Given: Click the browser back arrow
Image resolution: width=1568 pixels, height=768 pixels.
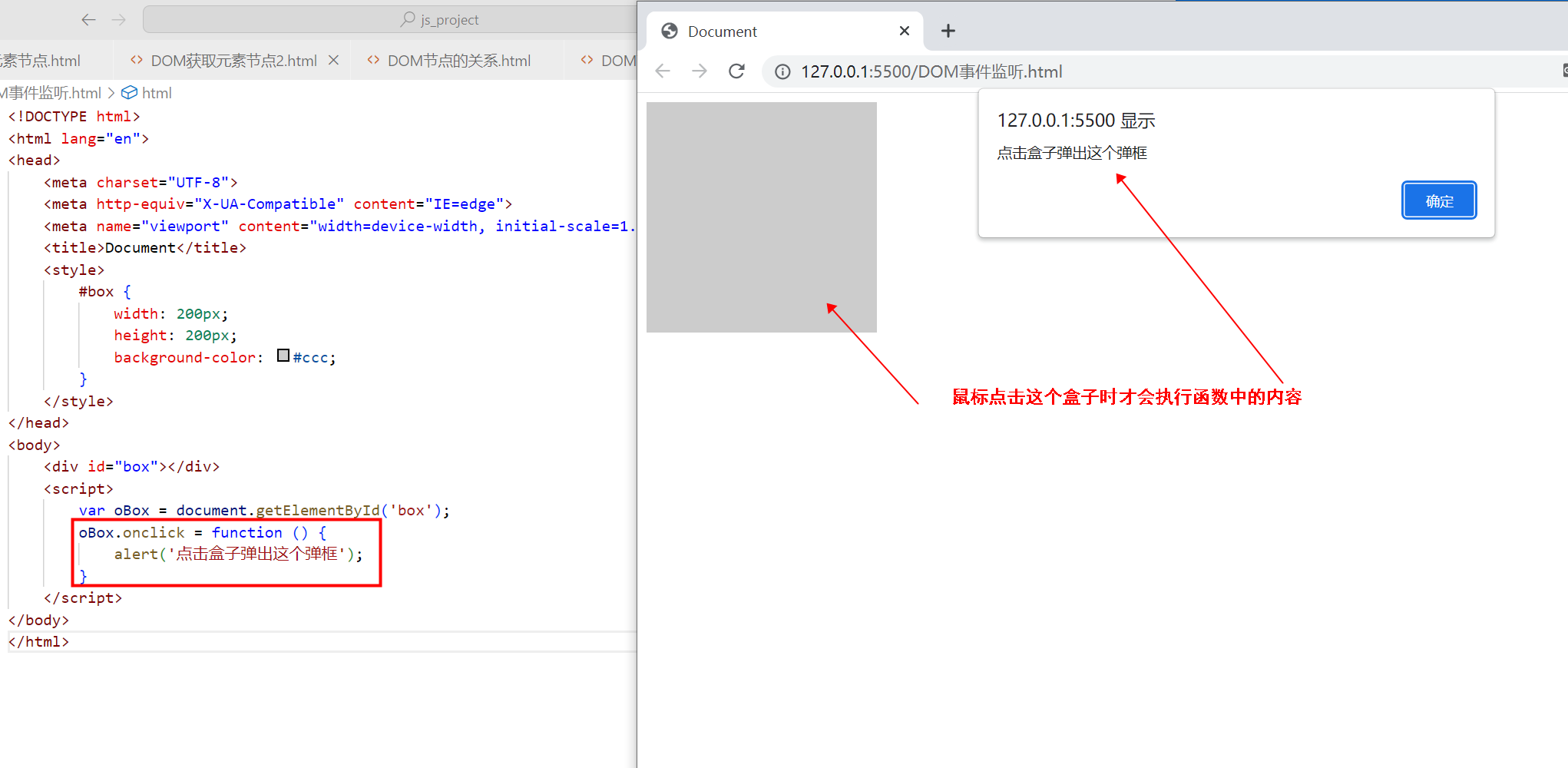Looking at the screenshot, I should tap(663, 71).
